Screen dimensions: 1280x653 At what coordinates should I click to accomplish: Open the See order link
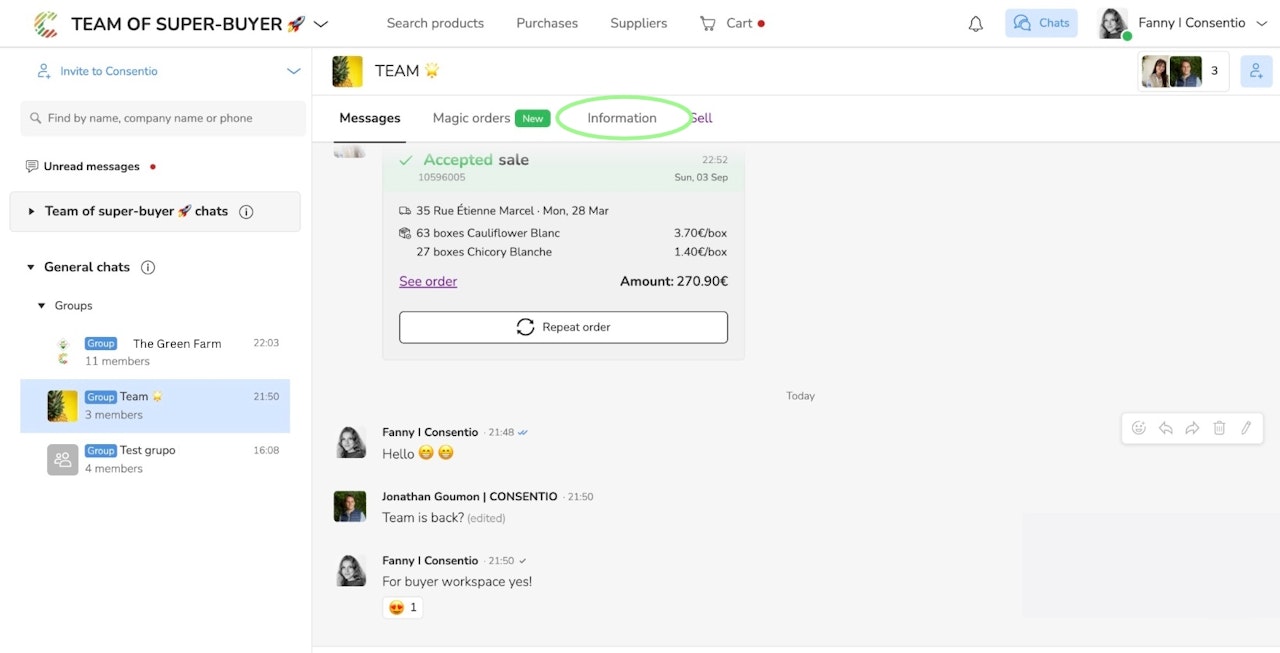coord(428,282)
